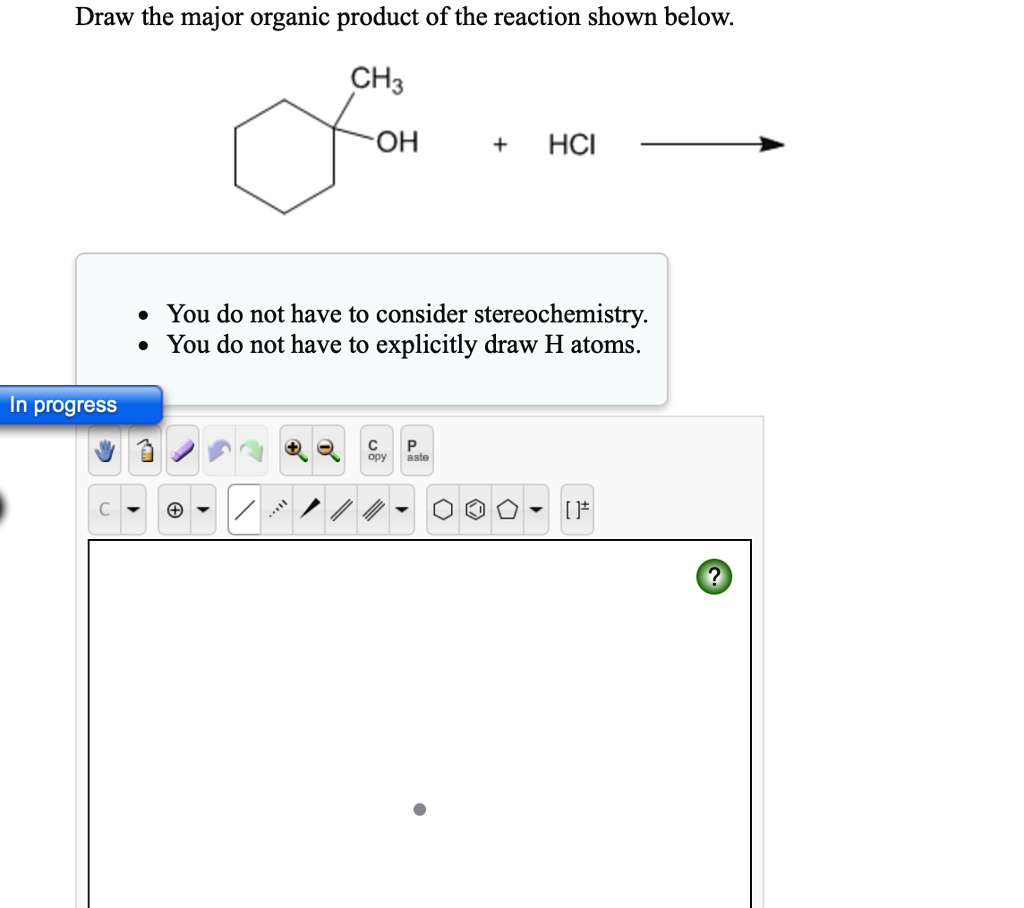Select the wedge bond tool

tap(309, 509)
